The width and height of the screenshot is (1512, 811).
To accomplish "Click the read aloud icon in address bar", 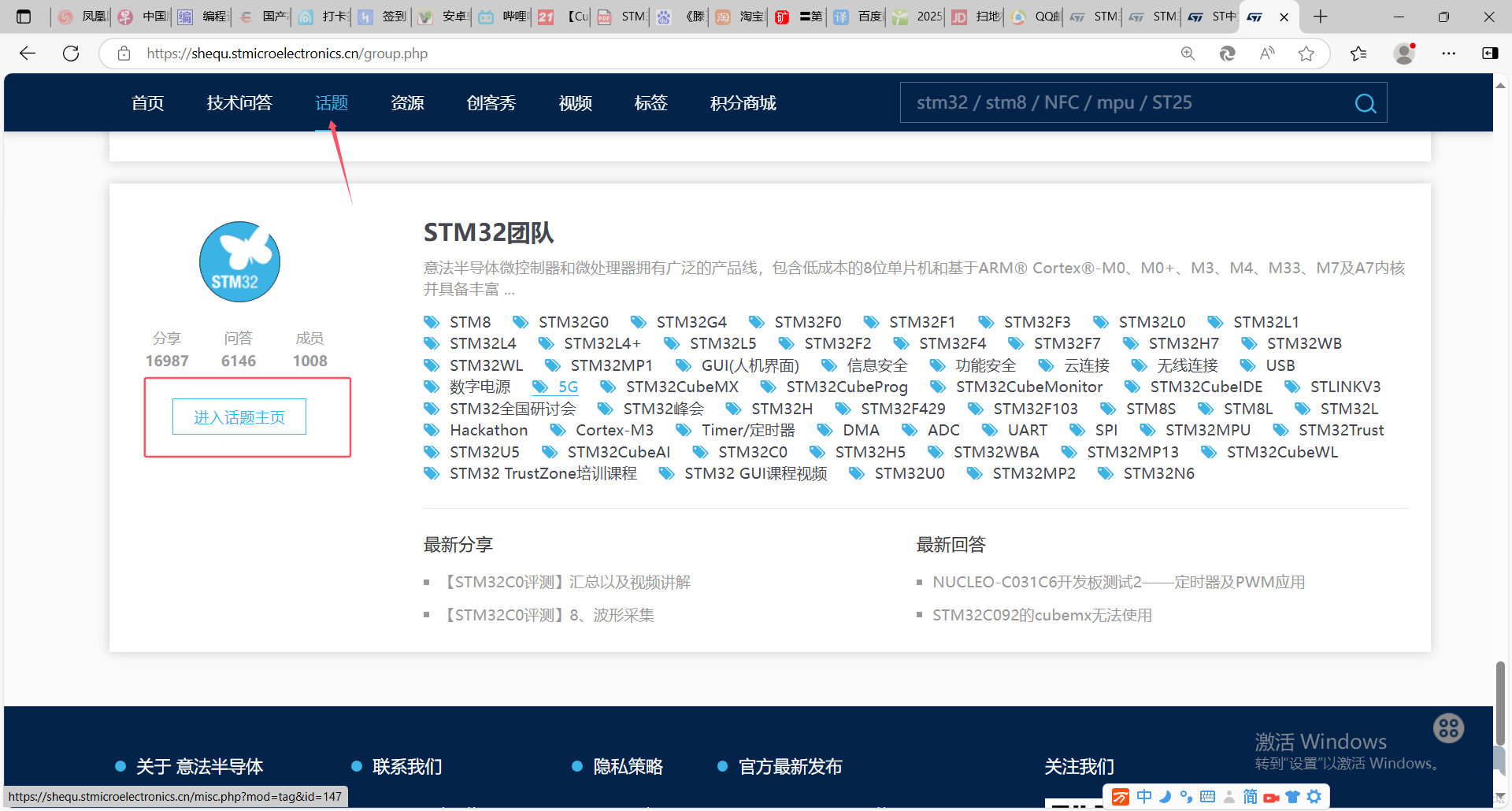I will (1267, 54).
